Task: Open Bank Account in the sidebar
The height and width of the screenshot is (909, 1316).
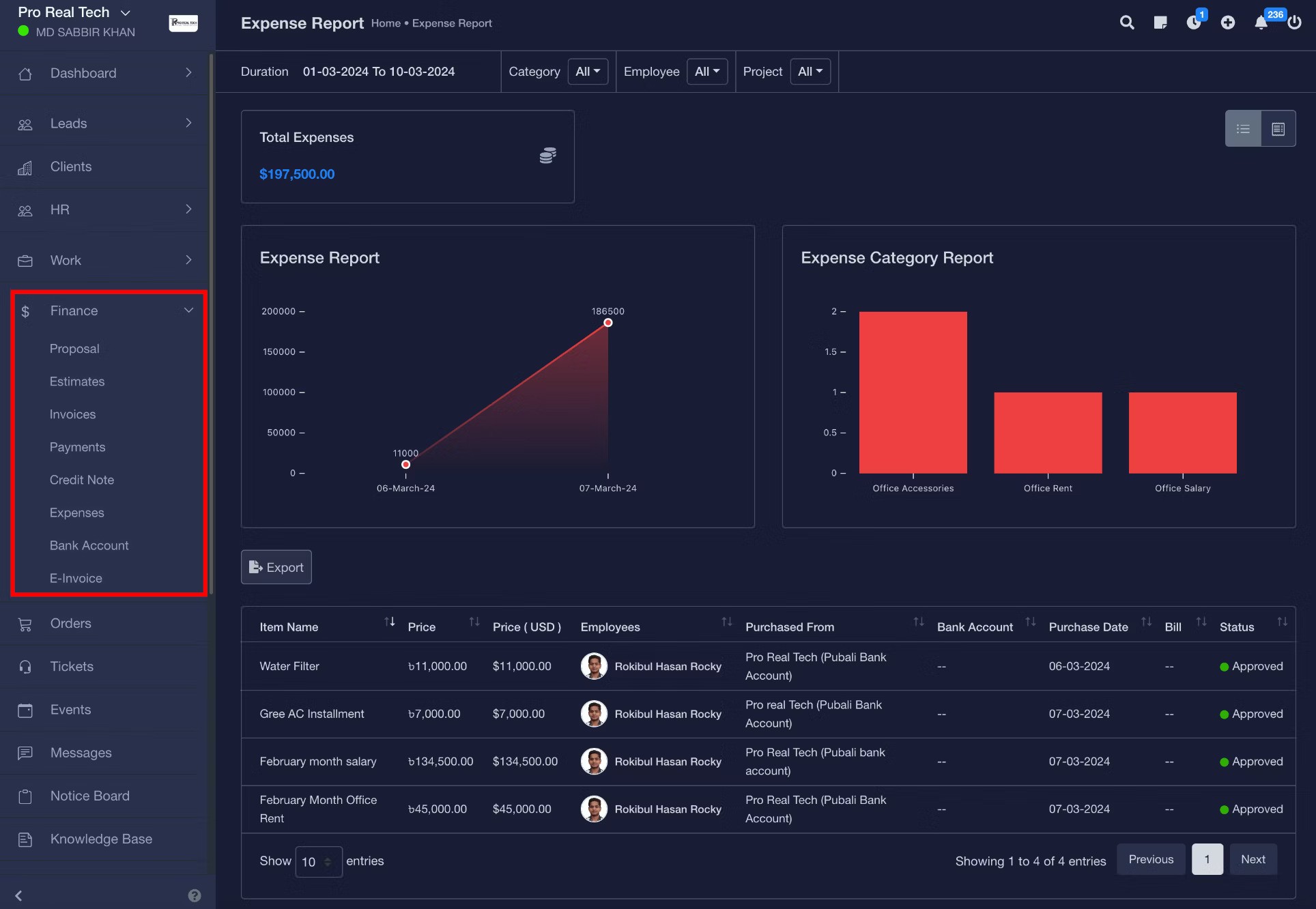Action: (x=89, y=545)
